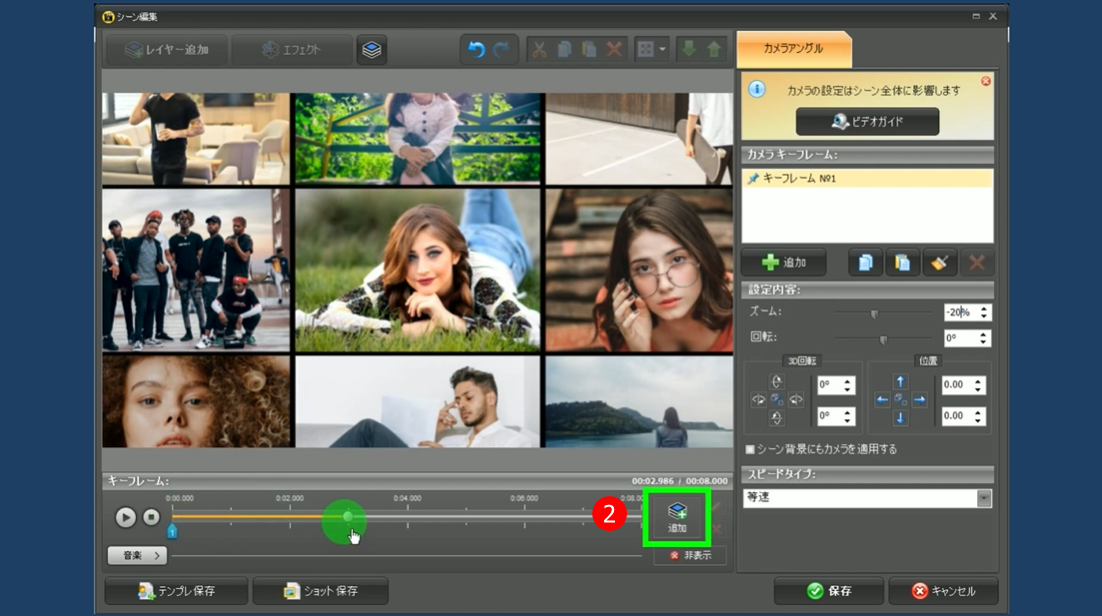Copy the camera keyframe using the copy icon
The height and width of the screenshot is (616, 1102).
[865, 263]
